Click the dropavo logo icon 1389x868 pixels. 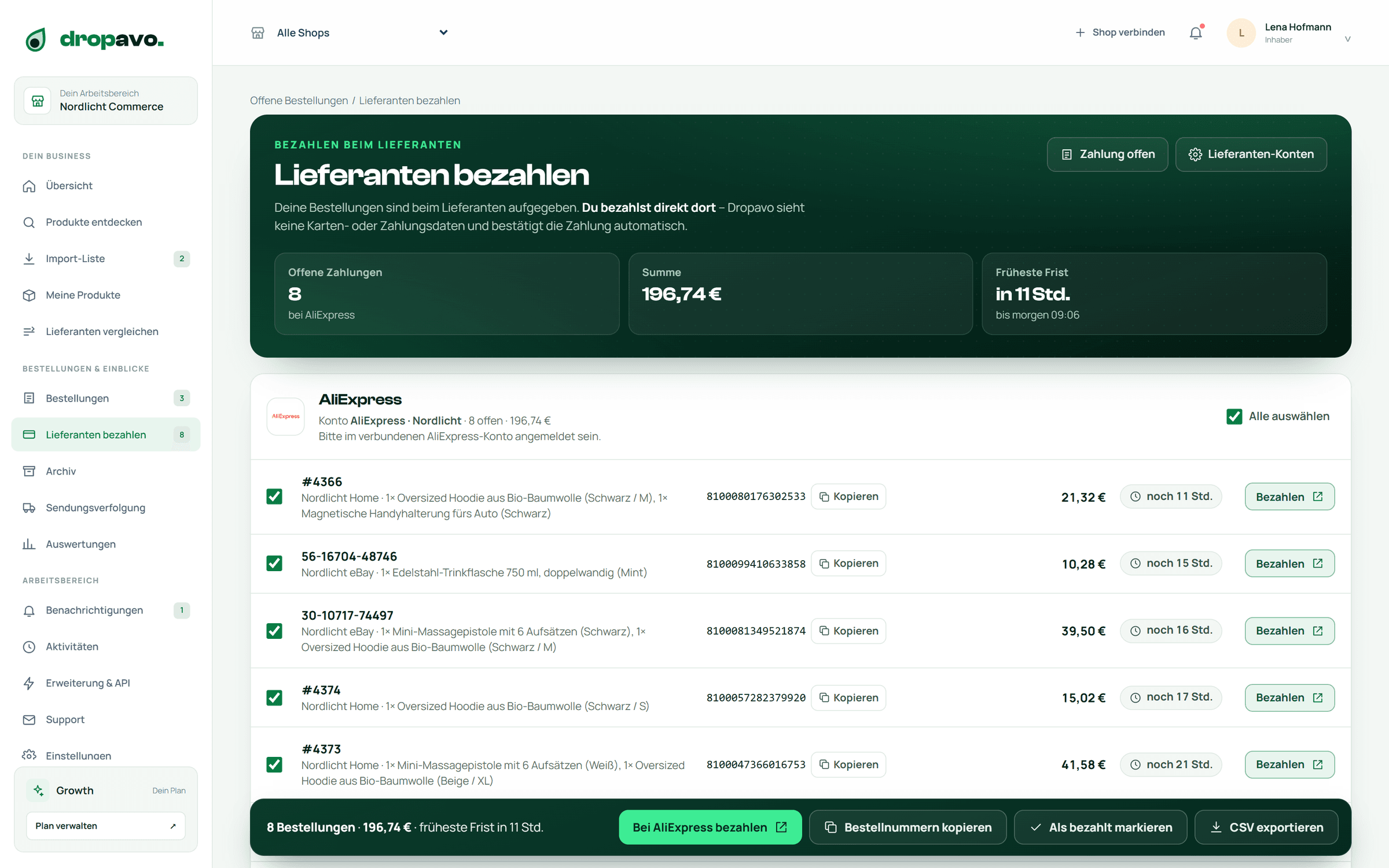click(x=36, y=40)
